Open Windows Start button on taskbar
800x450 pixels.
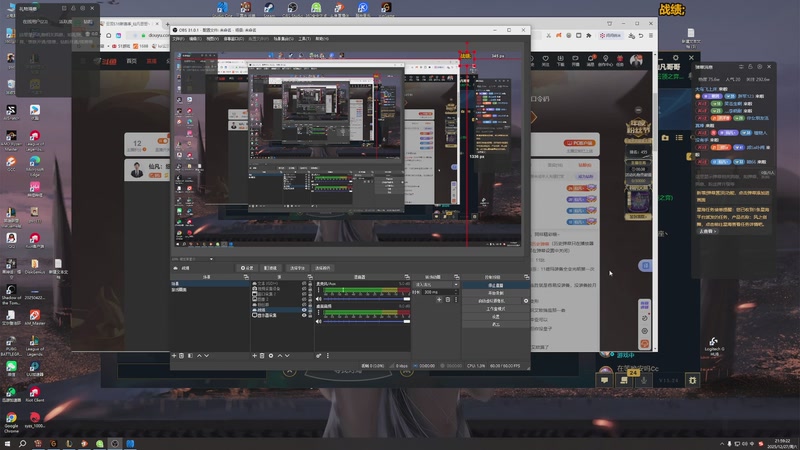pos(7,443)
